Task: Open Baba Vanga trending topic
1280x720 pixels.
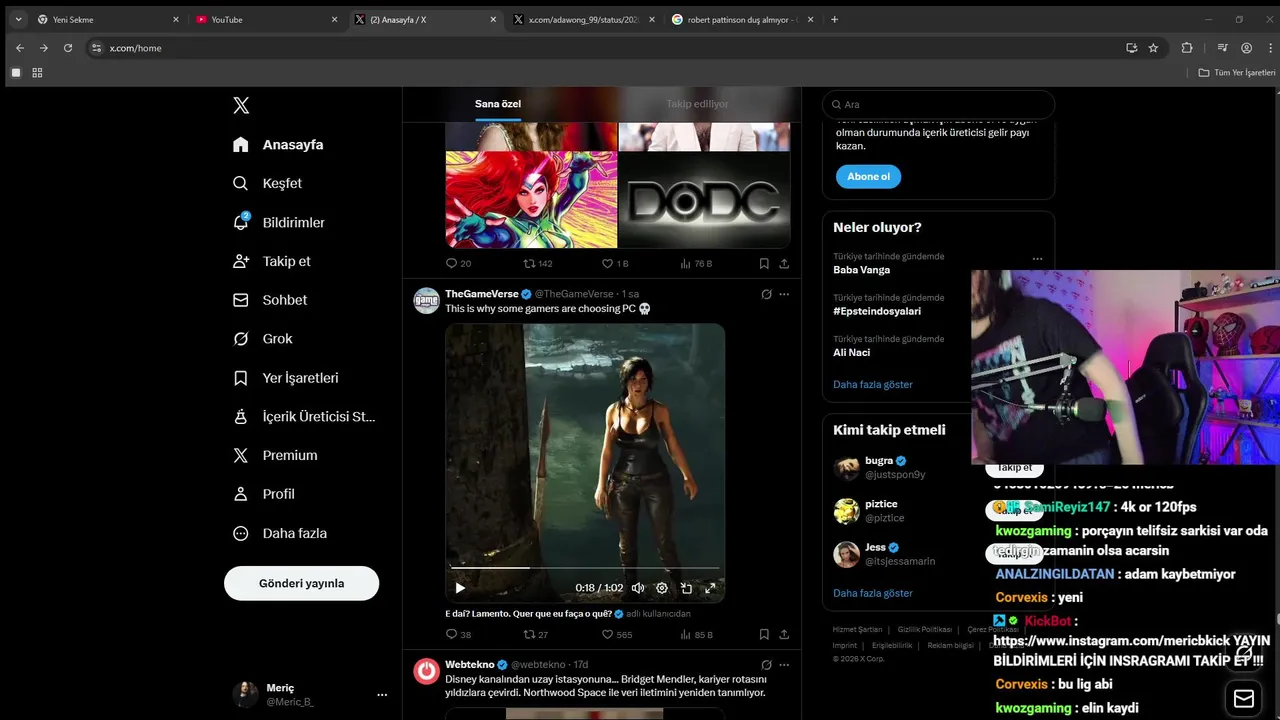Action: coord(861,270)
